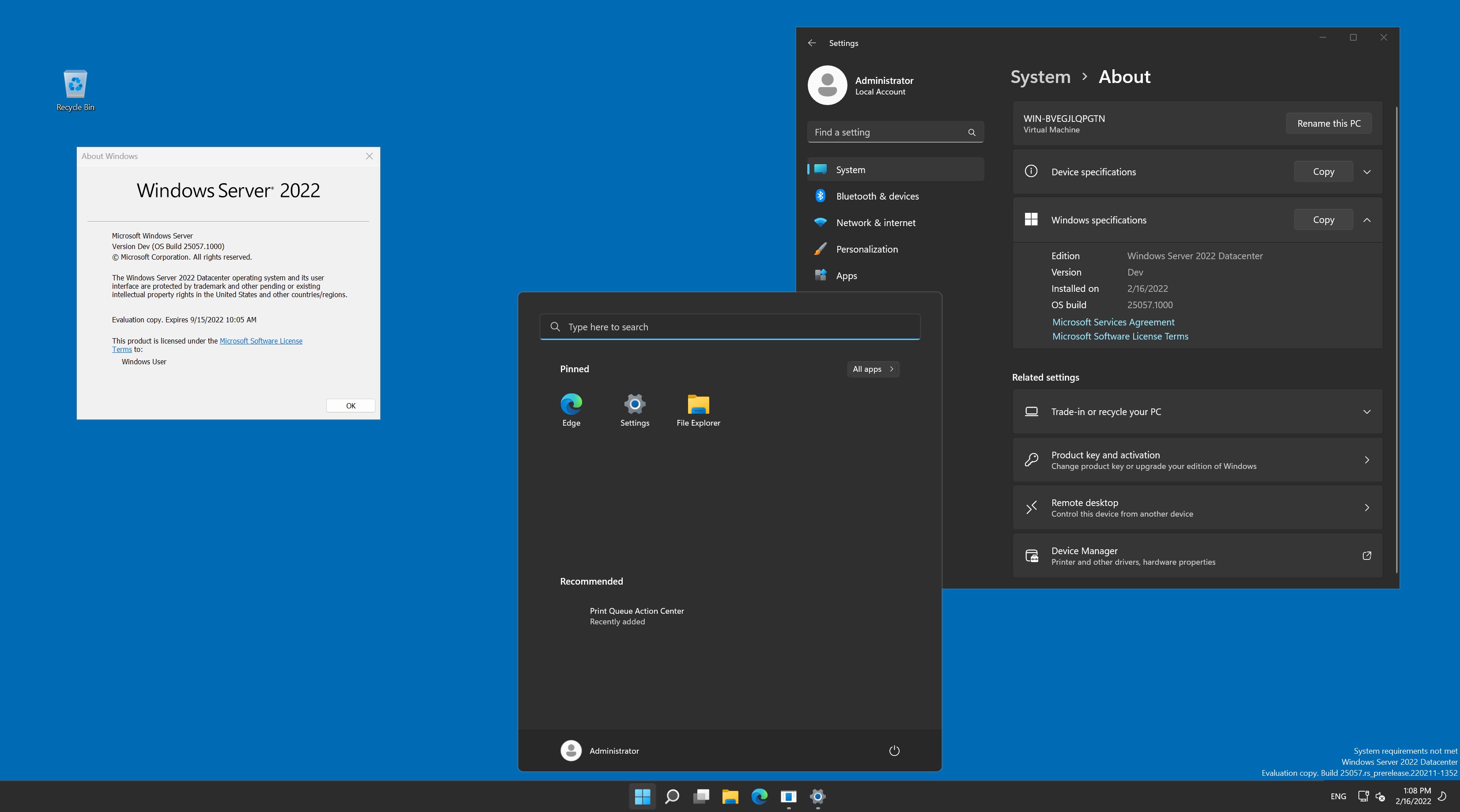Open Microsoft Edge from pinned Start menu apps
This screenshot has width=1460, height=812.
pyautogui.click(x=571, y=405)
